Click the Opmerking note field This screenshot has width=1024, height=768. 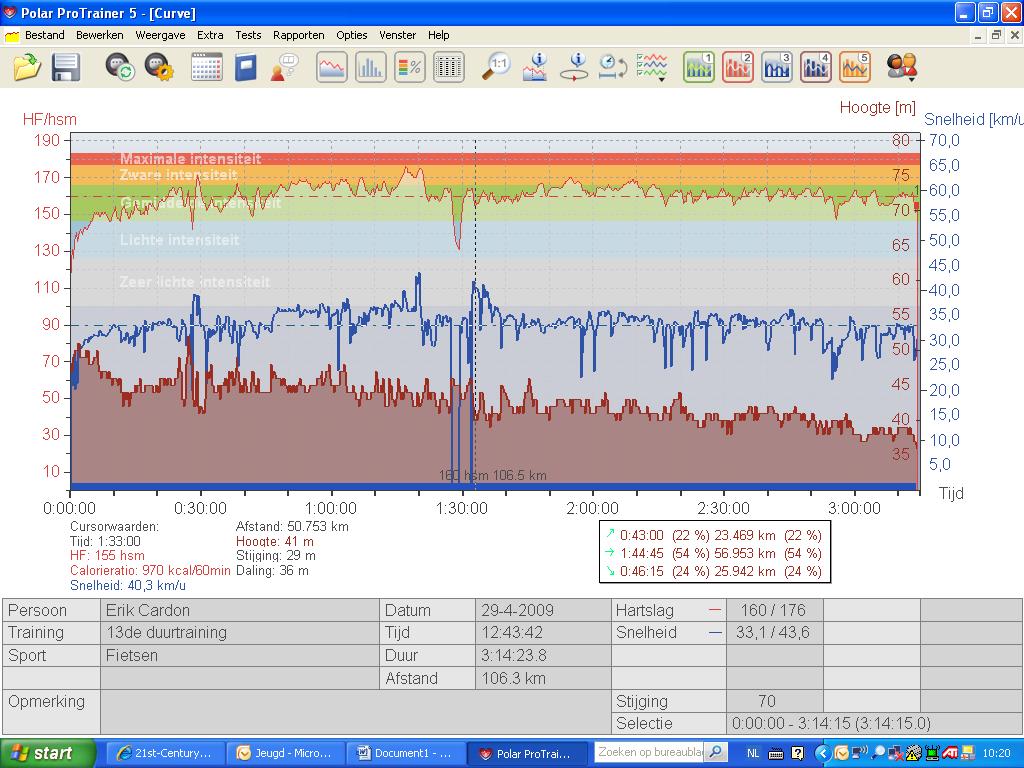[356, 712]
